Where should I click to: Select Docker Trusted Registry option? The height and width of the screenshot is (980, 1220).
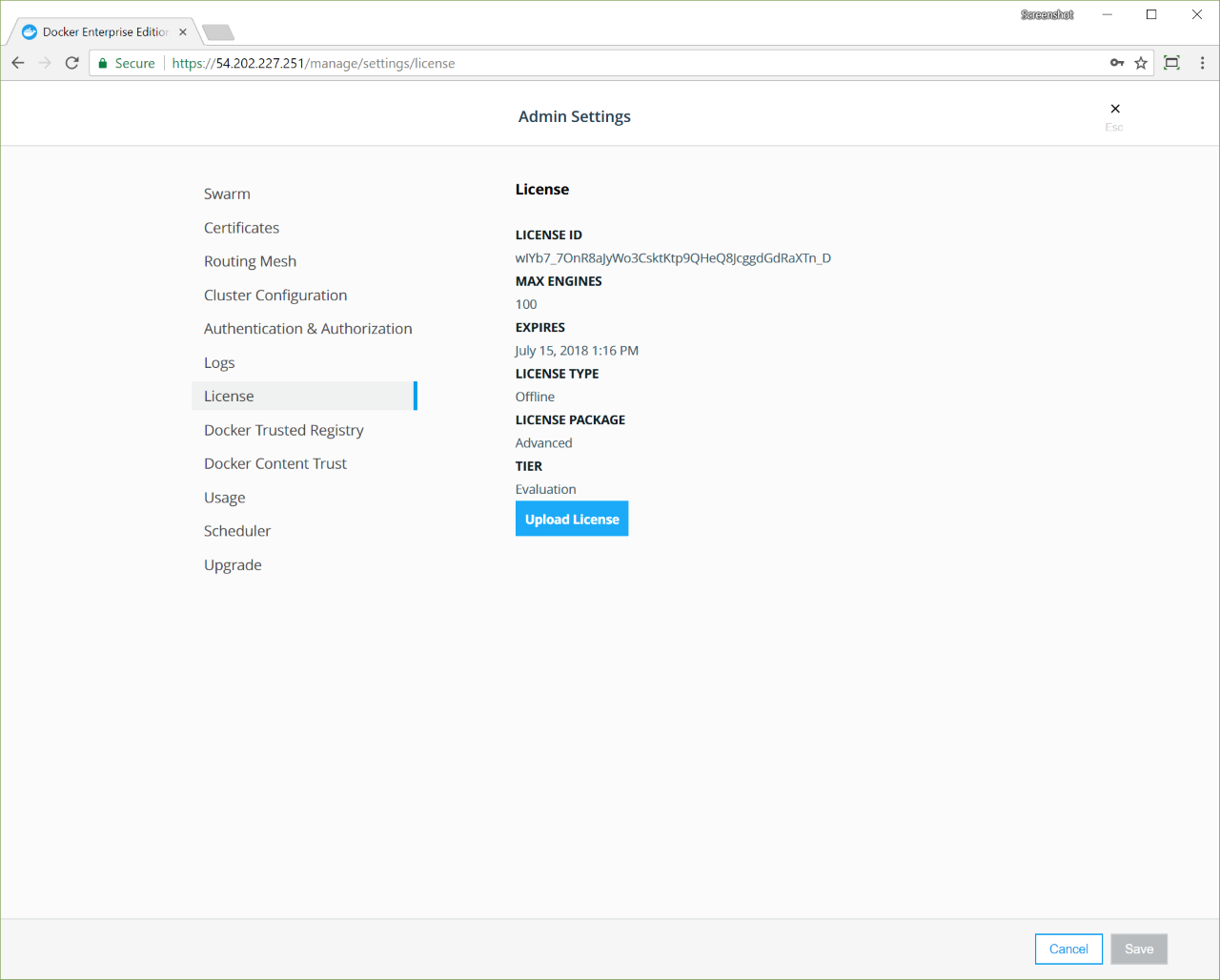coord(283,430)
